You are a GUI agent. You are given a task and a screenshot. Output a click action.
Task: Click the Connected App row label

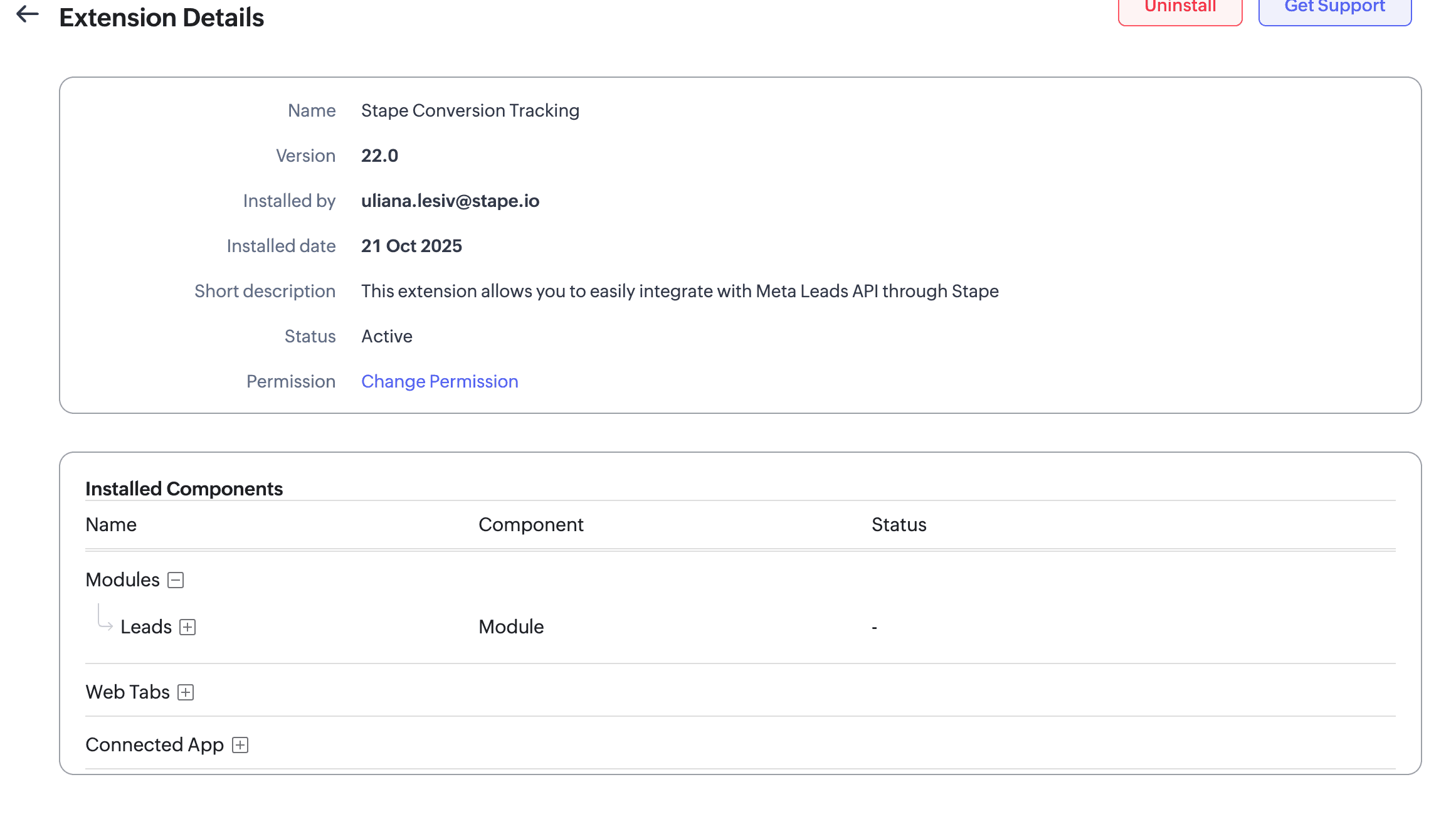(154, 745)
